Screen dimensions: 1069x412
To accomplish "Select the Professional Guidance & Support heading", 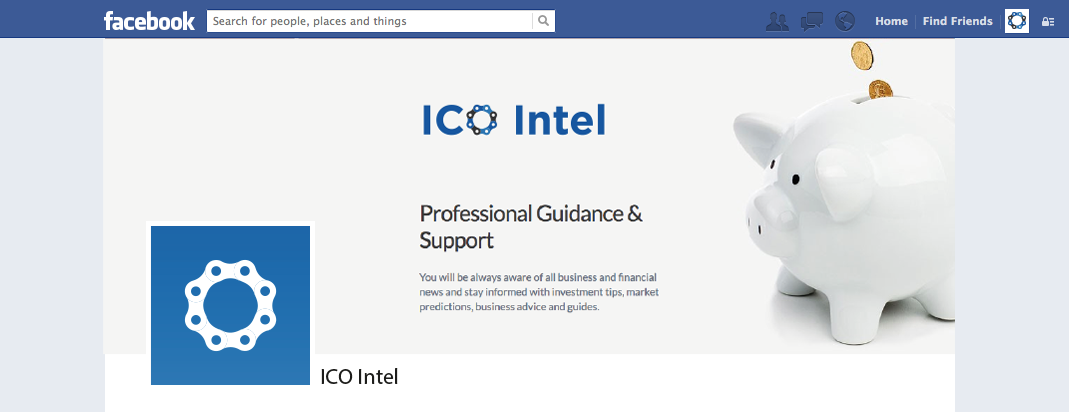I will (x=531, y=227).
